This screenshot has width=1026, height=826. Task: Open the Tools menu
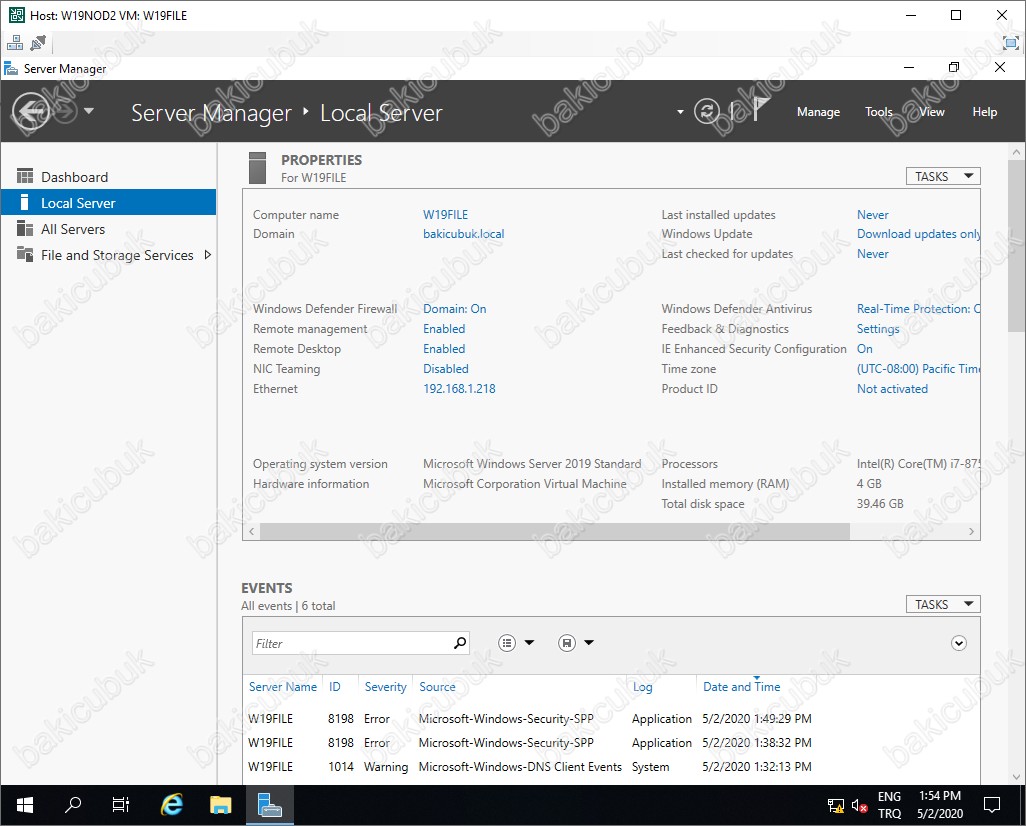(x=878, y=112)
